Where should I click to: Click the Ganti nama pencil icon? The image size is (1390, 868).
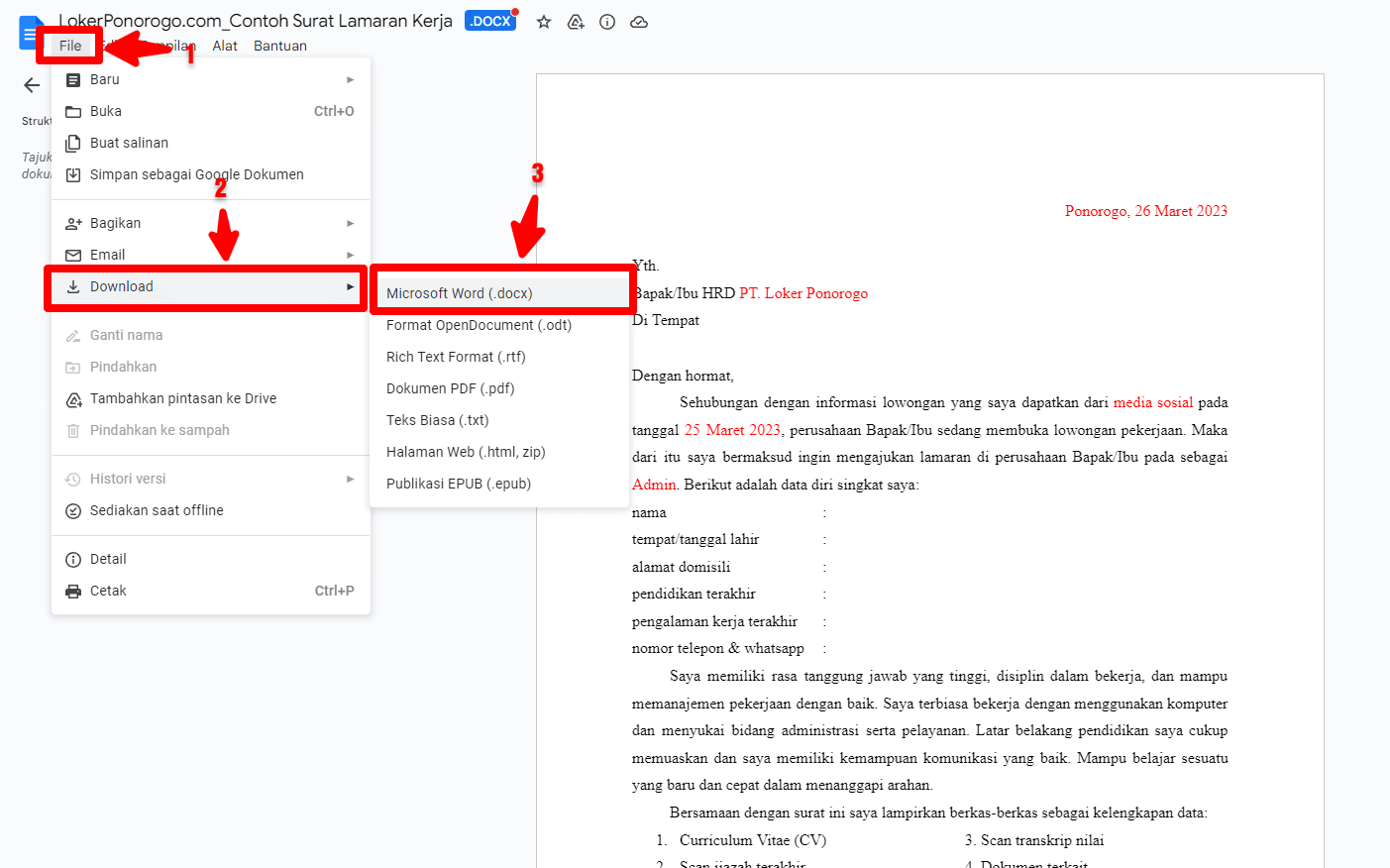coord(73,336)
